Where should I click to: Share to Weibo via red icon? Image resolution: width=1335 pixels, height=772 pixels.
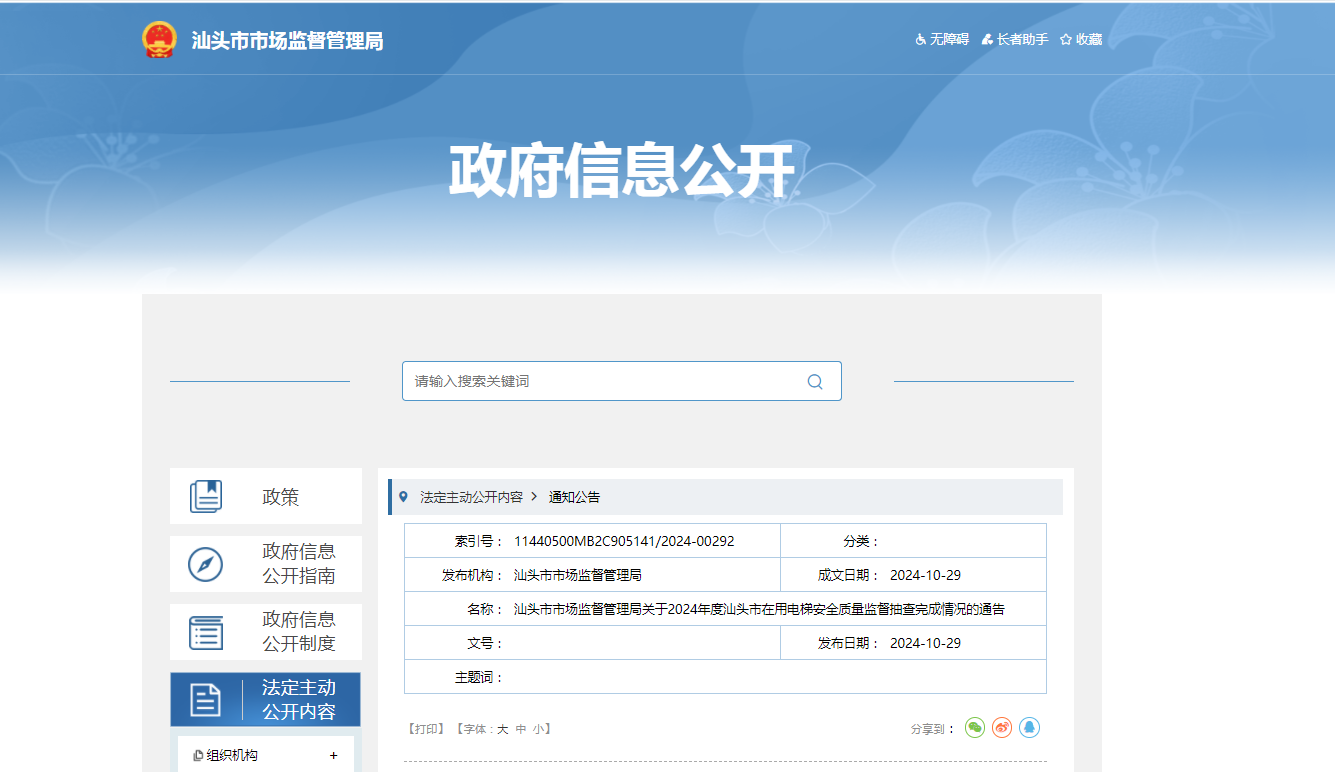pos(1002,728)
